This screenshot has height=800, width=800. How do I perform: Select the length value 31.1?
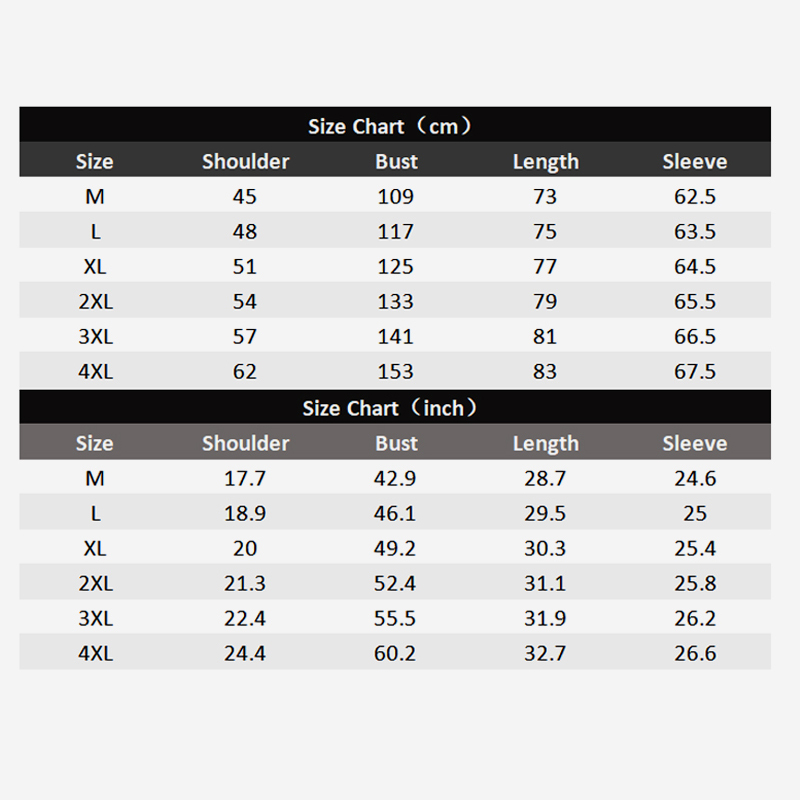(545, 584)
